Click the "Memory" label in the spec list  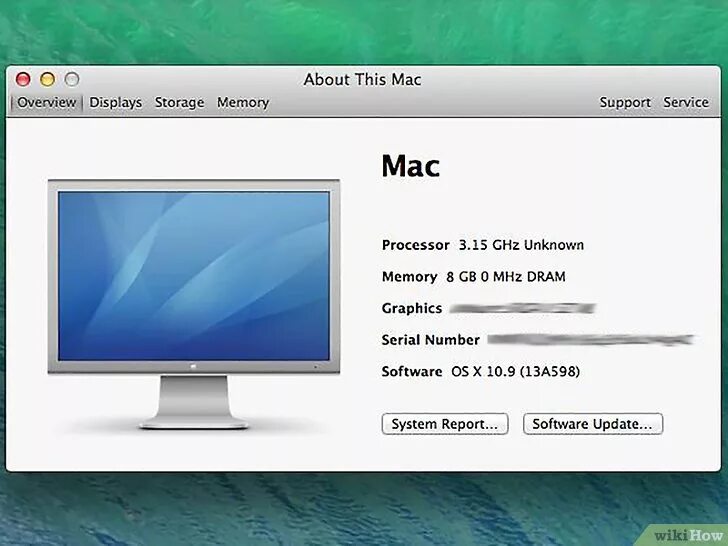click(410, 277)
